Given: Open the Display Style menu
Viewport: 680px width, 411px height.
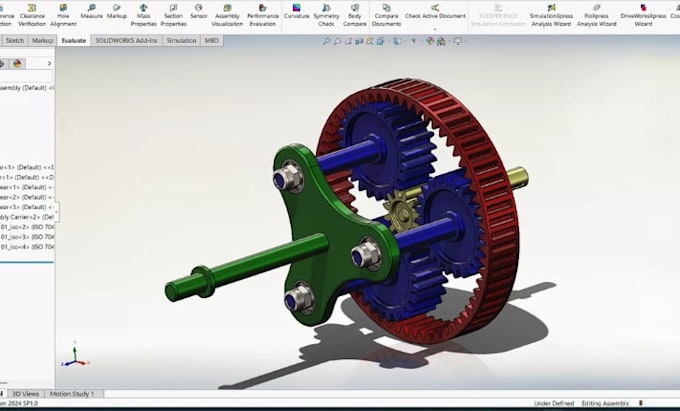Looking at the screenshot, I should tap(397, 41).
